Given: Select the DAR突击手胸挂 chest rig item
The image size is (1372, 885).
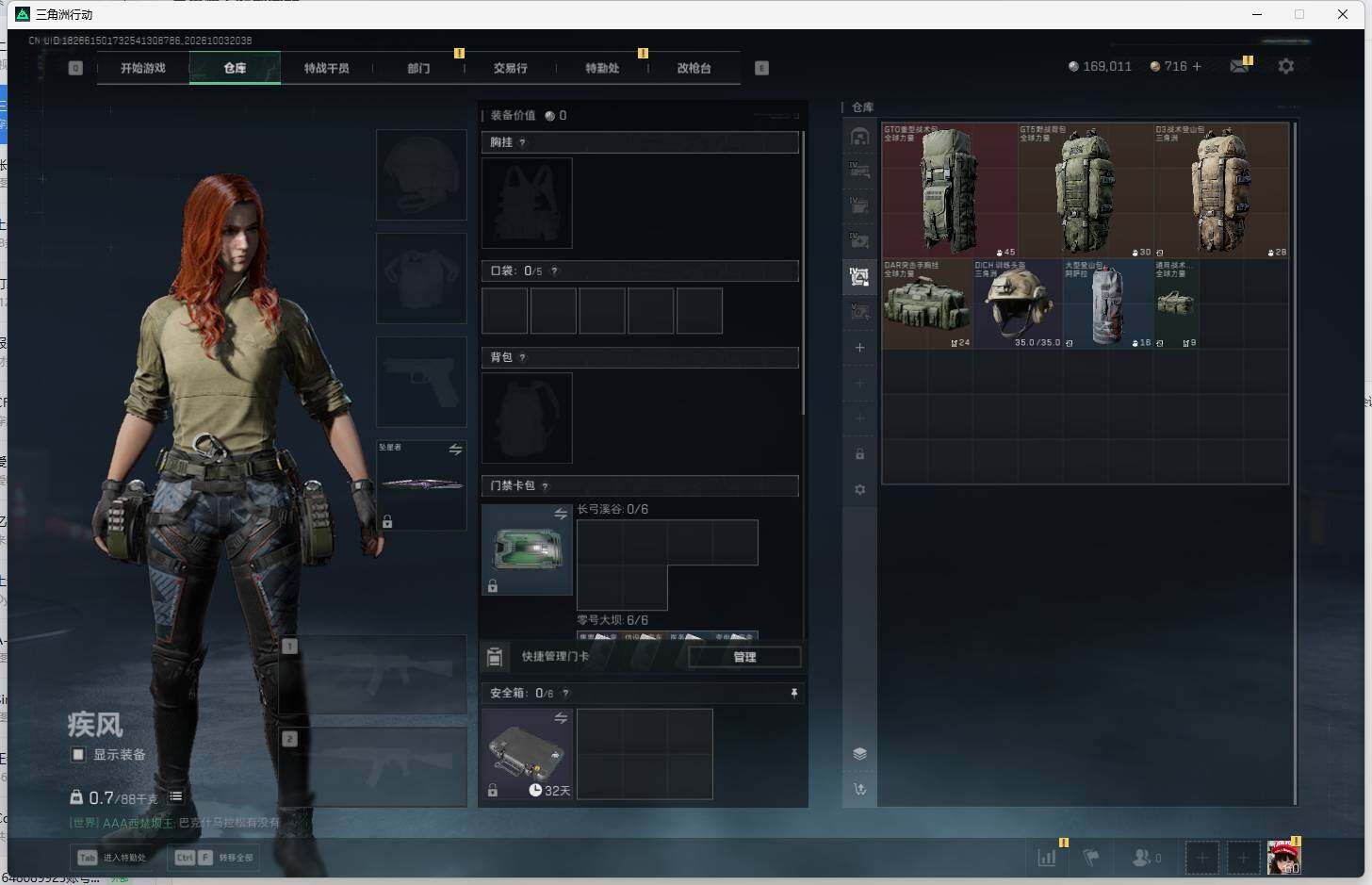Looking at the screenshot, I should 928,303.
